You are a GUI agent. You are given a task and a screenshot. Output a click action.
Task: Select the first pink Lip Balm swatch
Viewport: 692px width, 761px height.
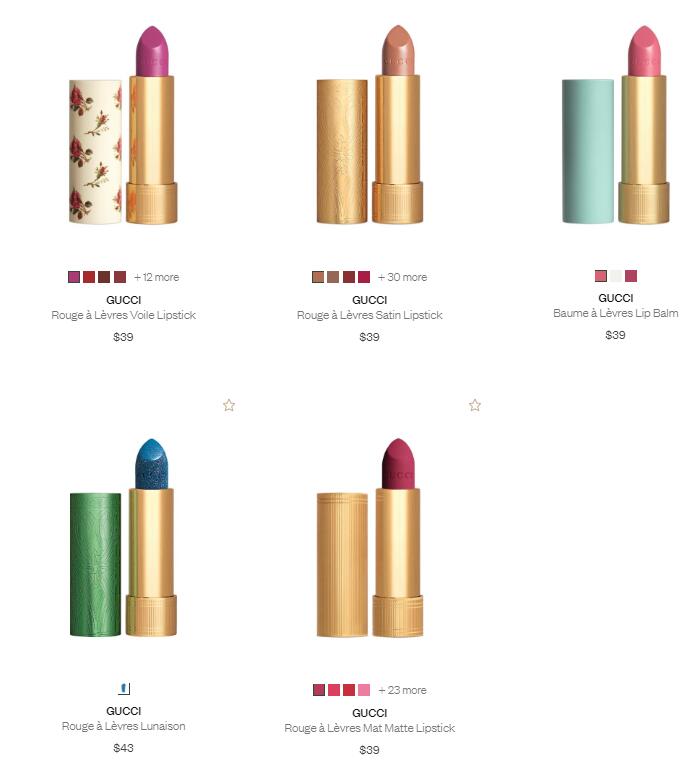(601, 276)
